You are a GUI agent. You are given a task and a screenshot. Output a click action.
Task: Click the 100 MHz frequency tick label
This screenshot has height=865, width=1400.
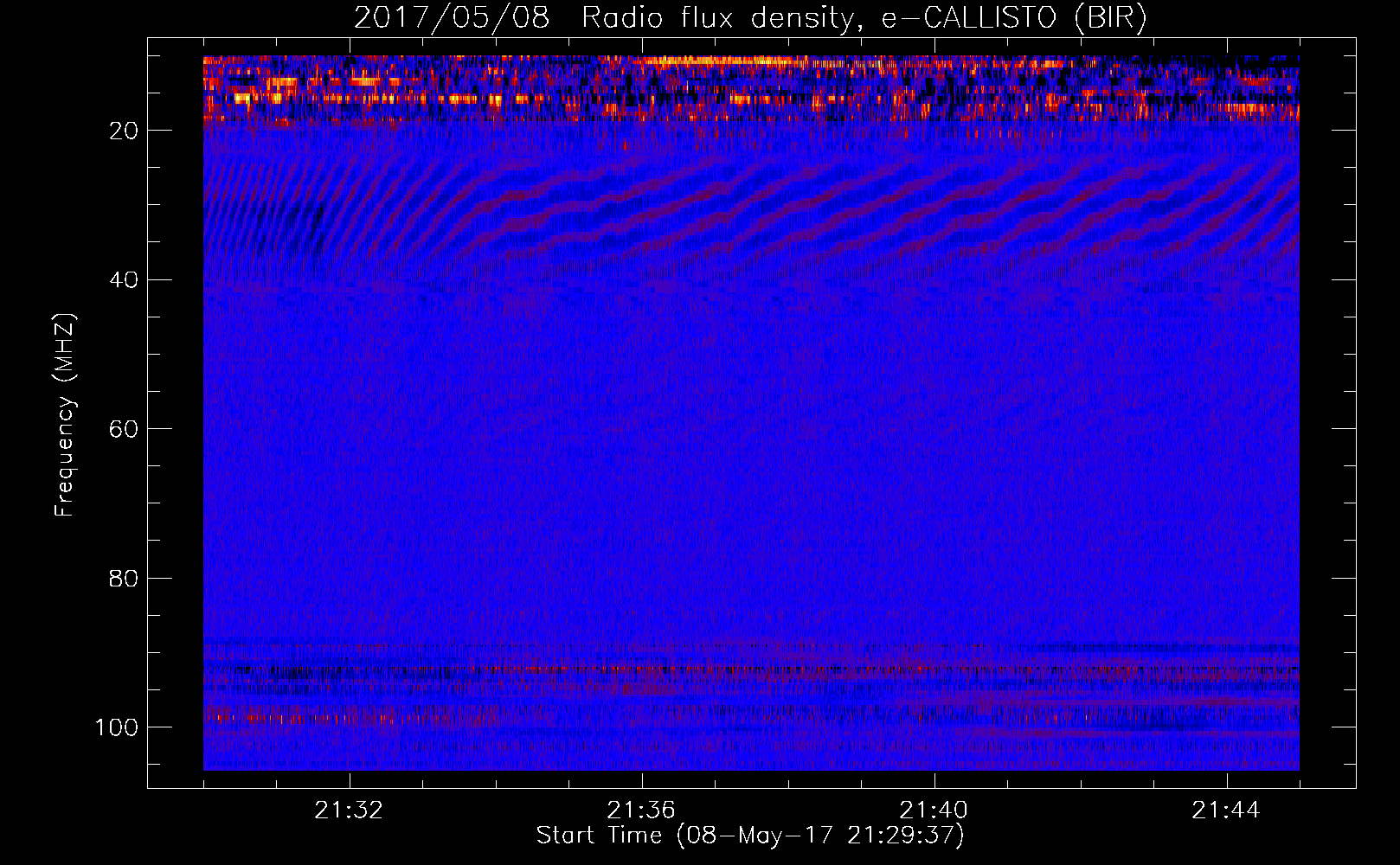coord(117,727)
